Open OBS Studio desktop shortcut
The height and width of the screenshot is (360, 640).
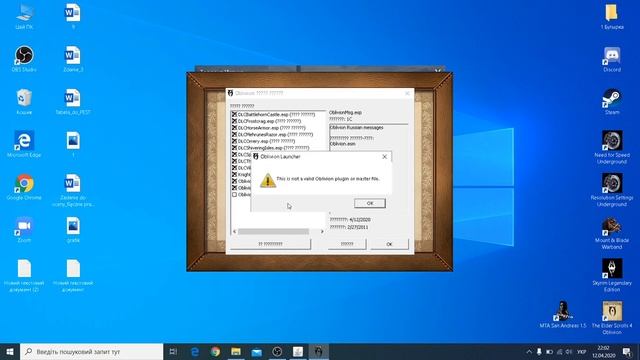tap(24, 59)
